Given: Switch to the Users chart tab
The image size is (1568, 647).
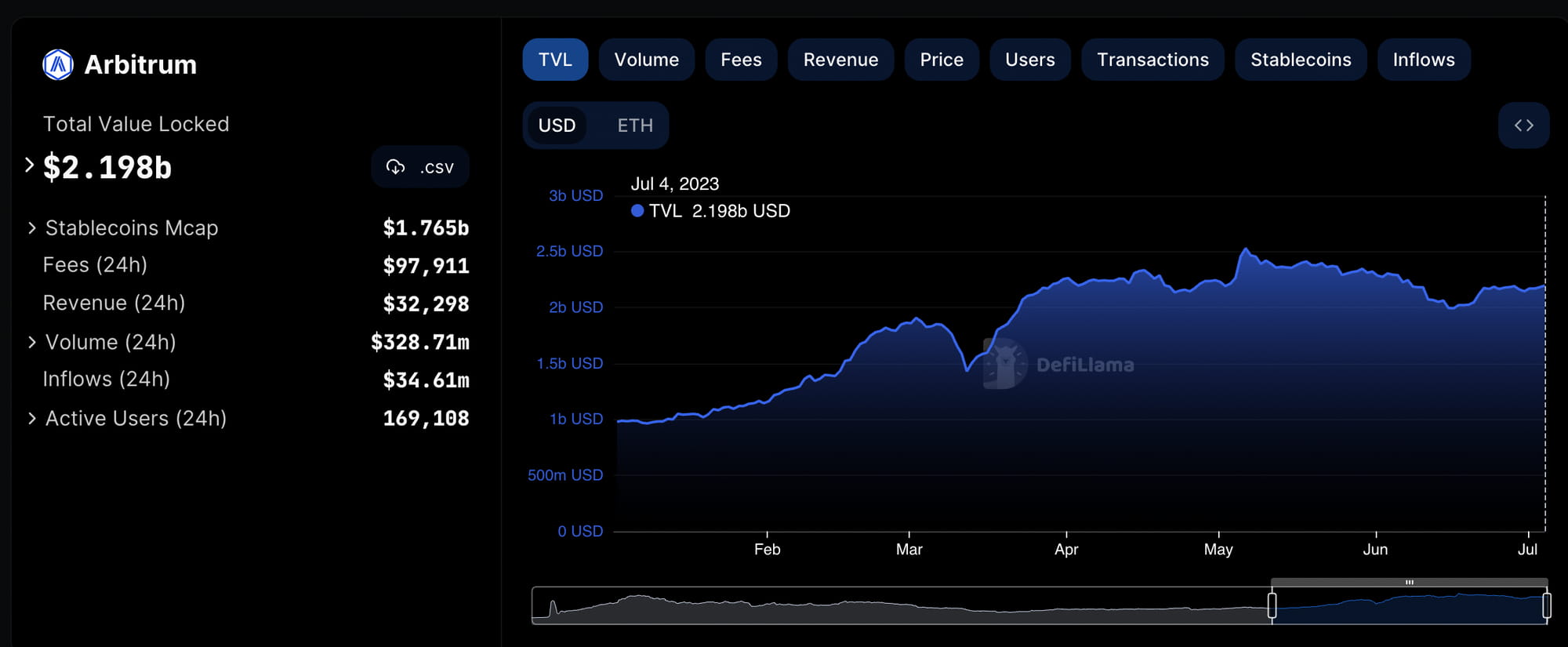Looking at the screenshot, I should tap(1030, 60).
